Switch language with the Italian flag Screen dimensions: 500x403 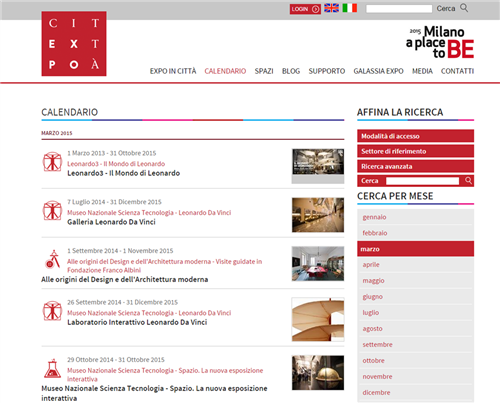pos(350,8)
